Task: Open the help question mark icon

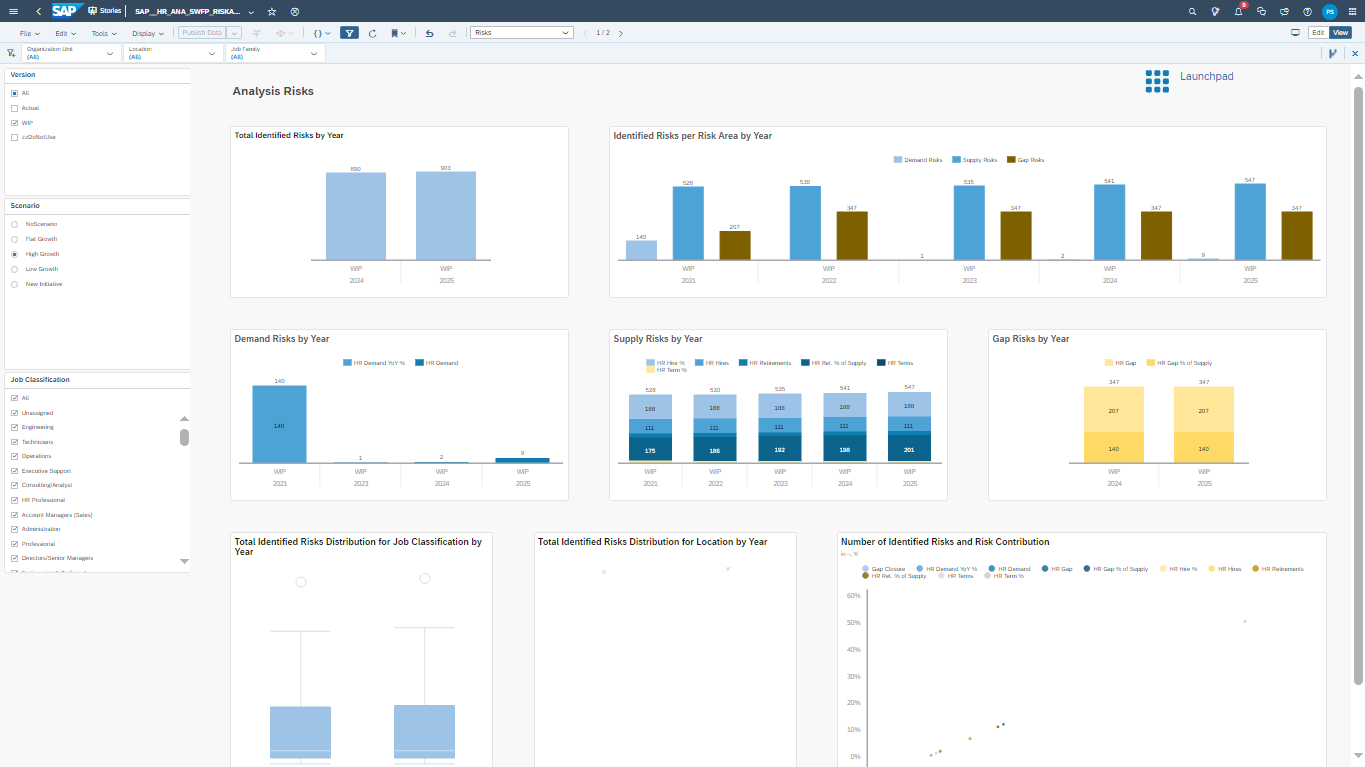Action: click(1307, 11)
